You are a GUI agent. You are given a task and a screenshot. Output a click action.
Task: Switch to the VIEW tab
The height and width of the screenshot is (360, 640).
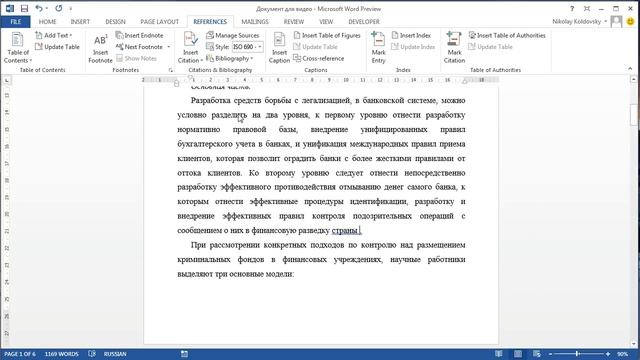[x=326, y=22]
